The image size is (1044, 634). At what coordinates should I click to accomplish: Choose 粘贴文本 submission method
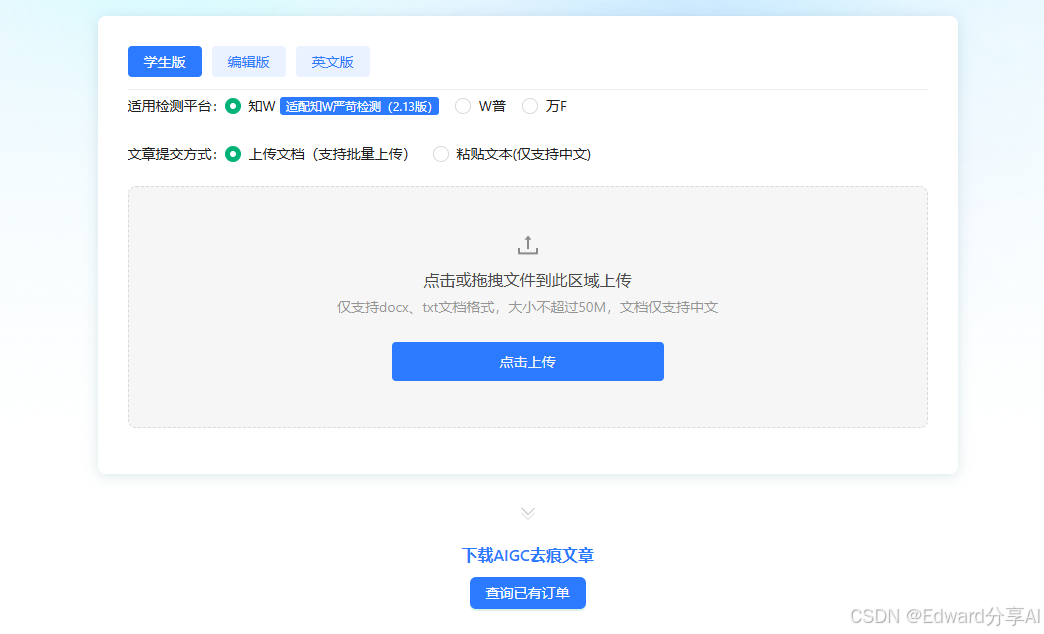pyautogui.click(x=441, y=155)
